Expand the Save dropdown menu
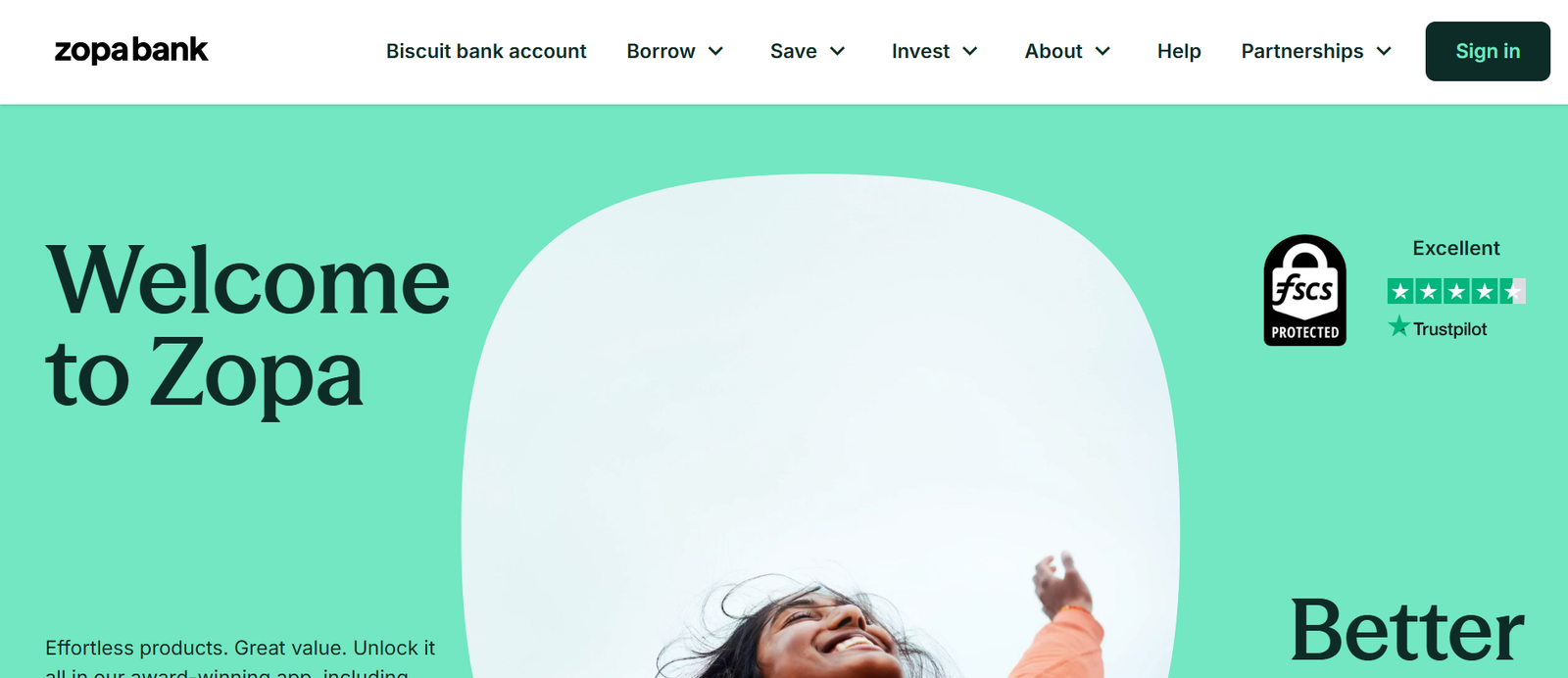Screen dimensions: 1568x678 point(808,51)
